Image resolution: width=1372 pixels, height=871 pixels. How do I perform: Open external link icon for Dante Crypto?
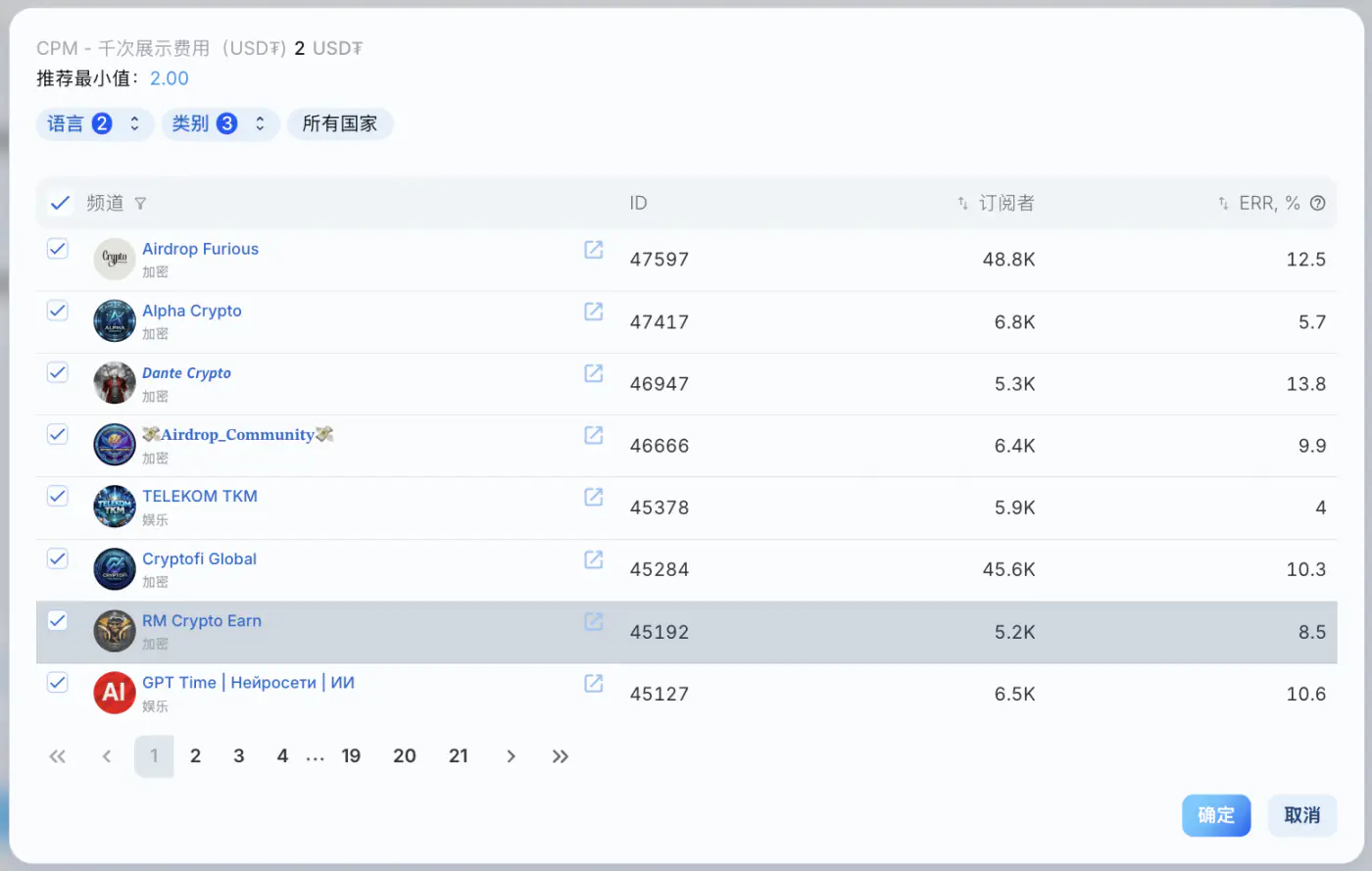point(594,373)
